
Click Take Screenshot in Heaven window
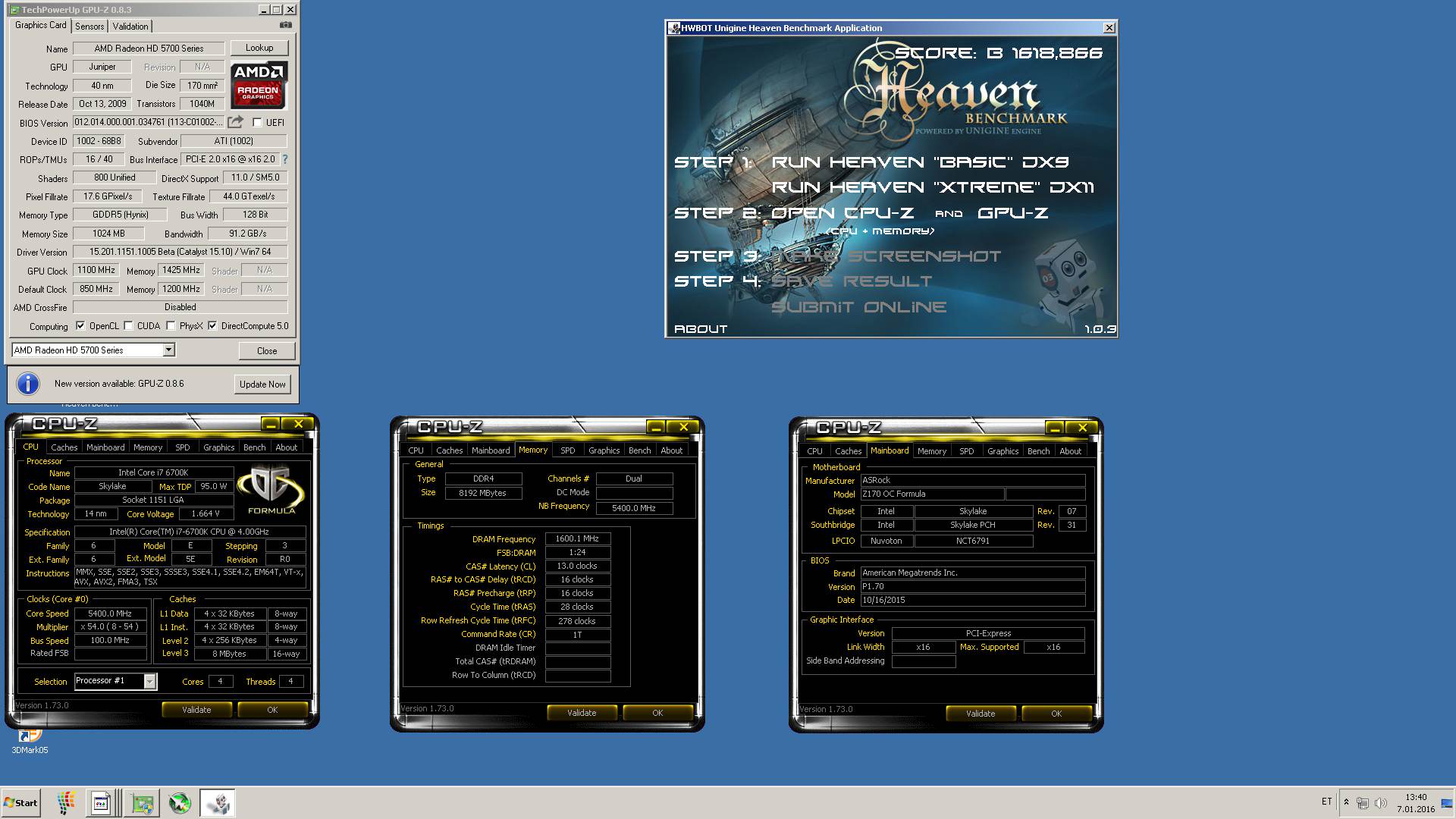pyautogui.click(x=886, y=256)
